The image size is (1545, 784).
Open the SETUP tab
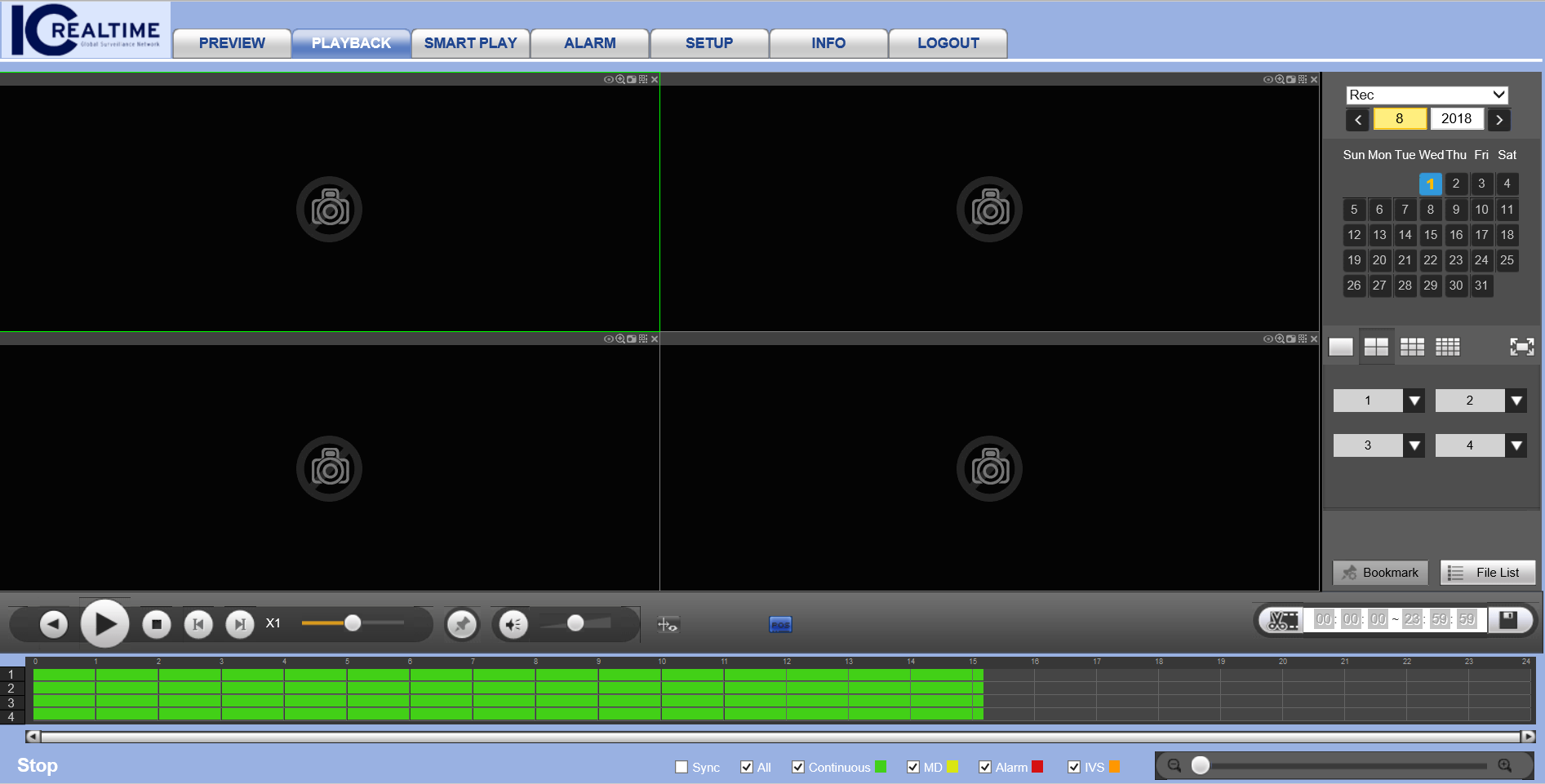tap(708, 43)
